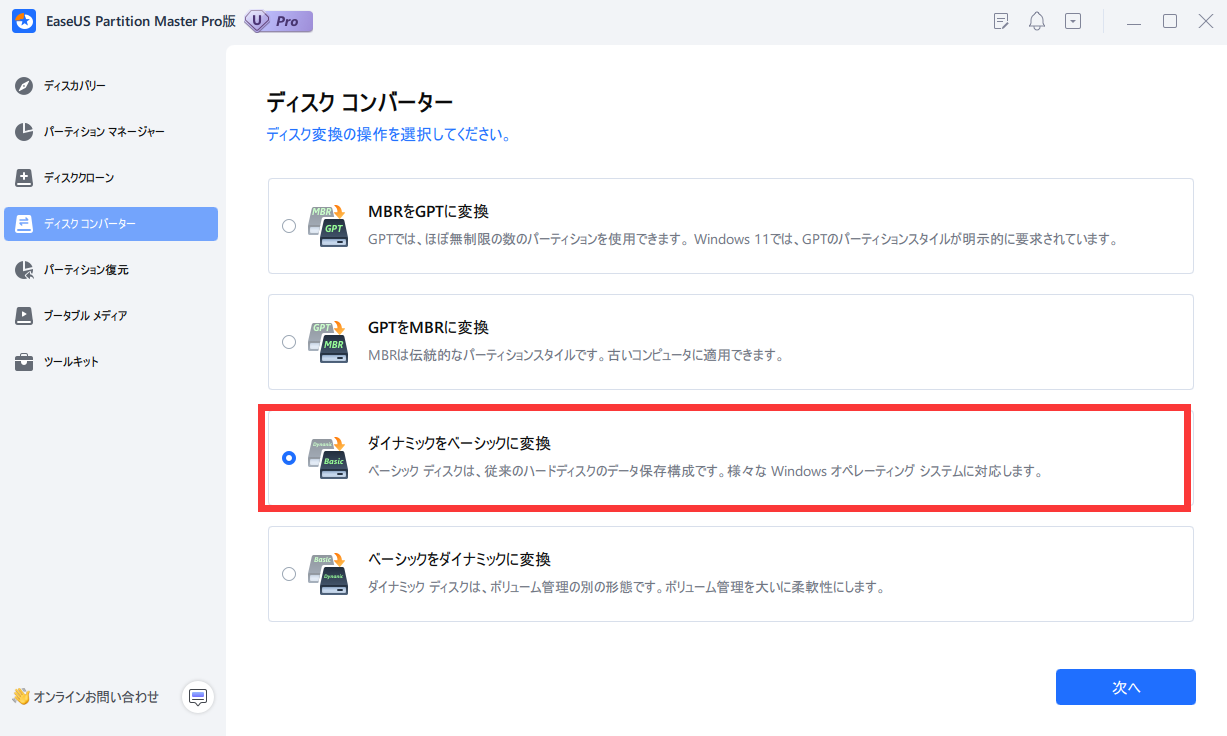Image resolution: width=1227 pixels, height=736 pixels.
Task: Select the MBRをGPTに変換 radio button
Action: coord(289,226)
